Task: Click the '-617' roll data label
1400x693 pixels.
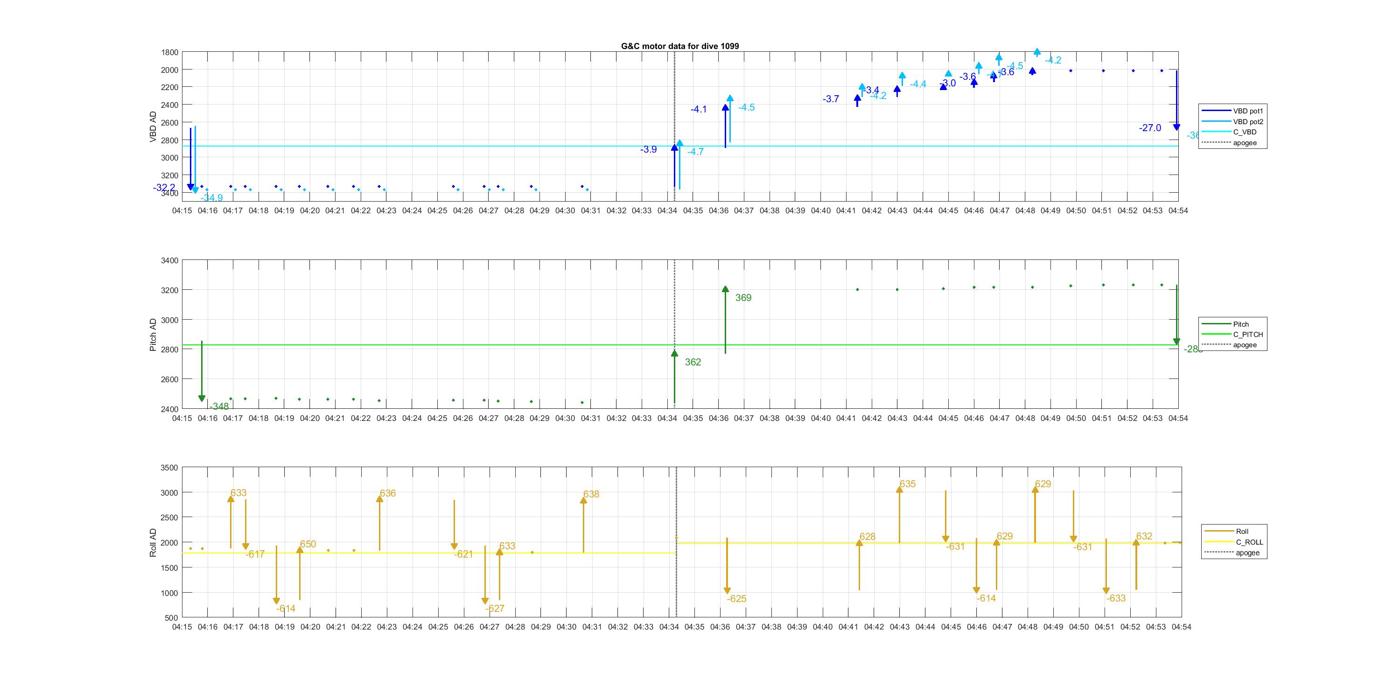Action: pyautogui.click(x=255, y=554)
